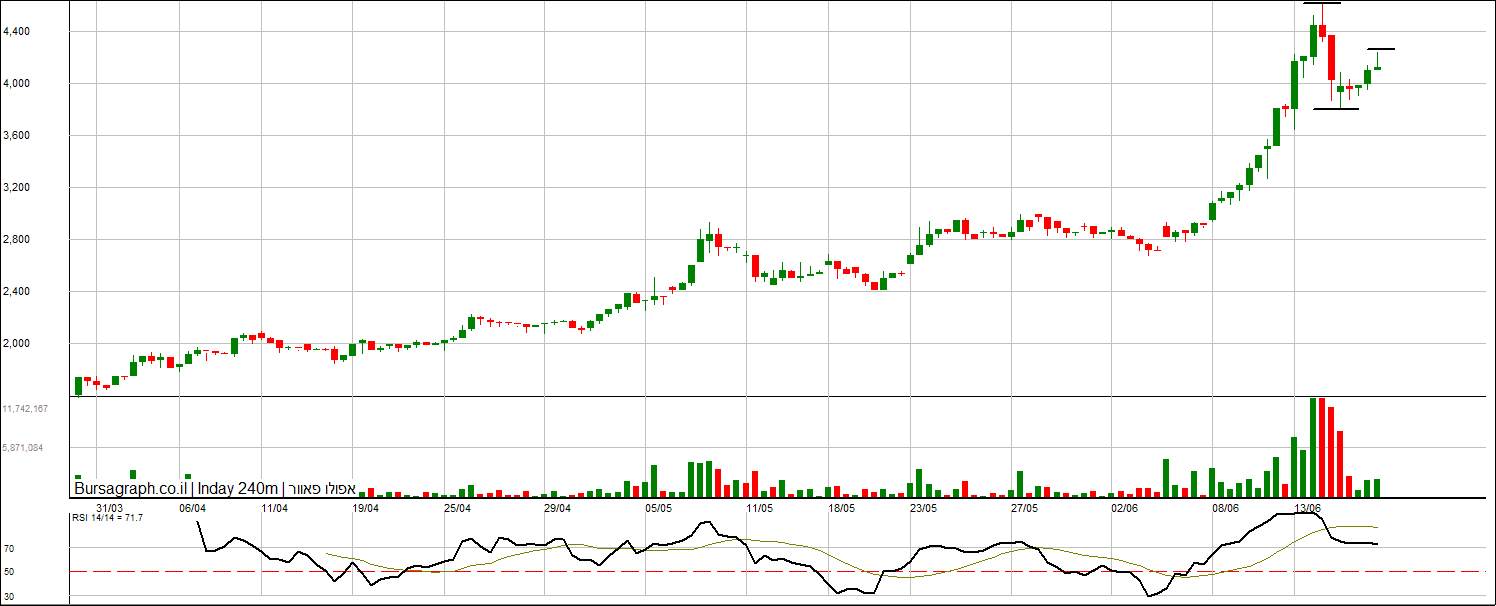The width and height of the screenshot is (1496, 606).
Task: Click the RSI 30 level label
Action: coord(8,597)
